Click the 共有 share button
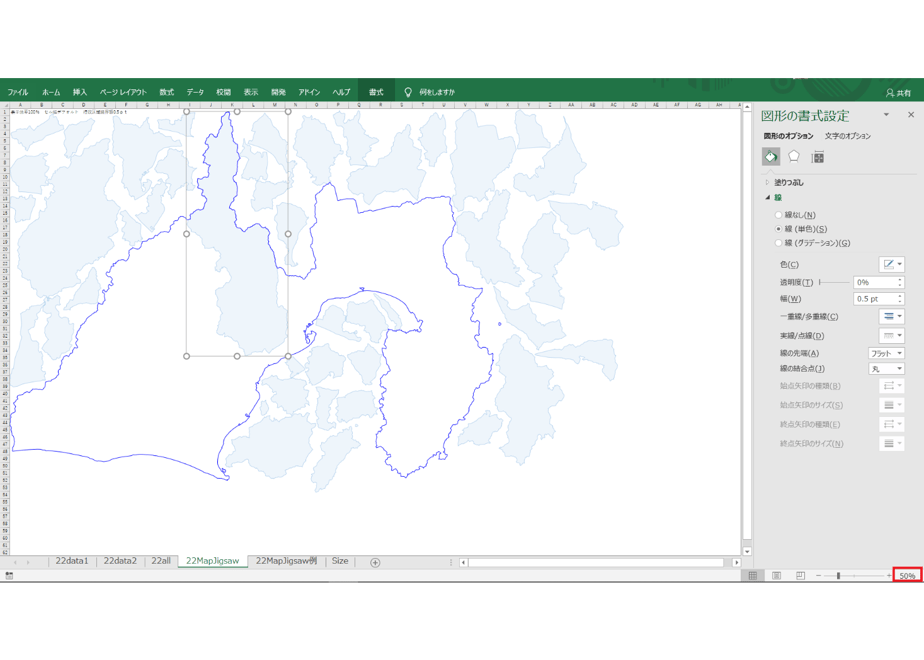924x660 pixels. pos(899,93)
